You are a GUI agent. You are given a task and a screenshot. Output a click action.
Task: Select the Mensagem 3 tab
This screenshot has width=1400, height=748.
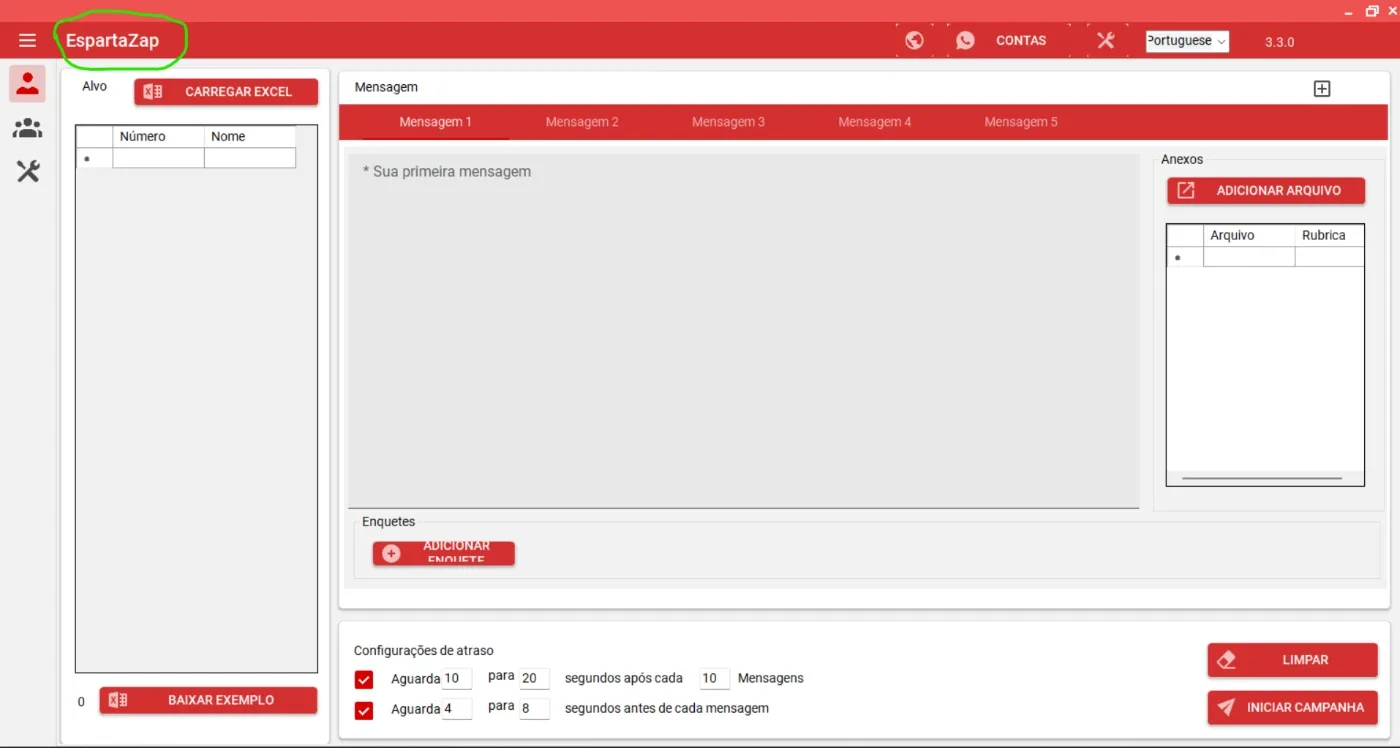tap(728, 122)
